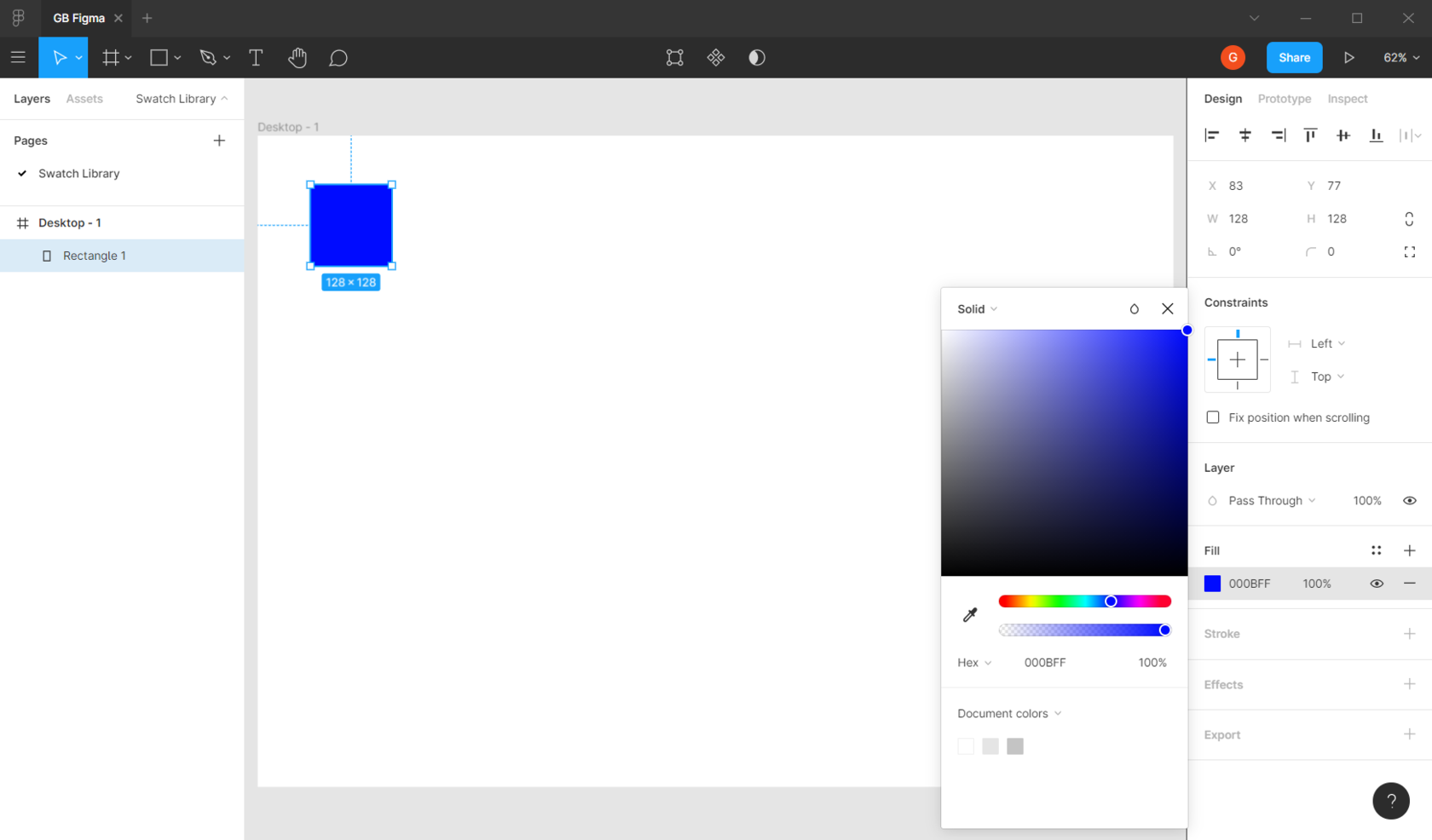The image size is (1432, 840).
Task: Toggle independent corners icon
Action: (1410, 251)
